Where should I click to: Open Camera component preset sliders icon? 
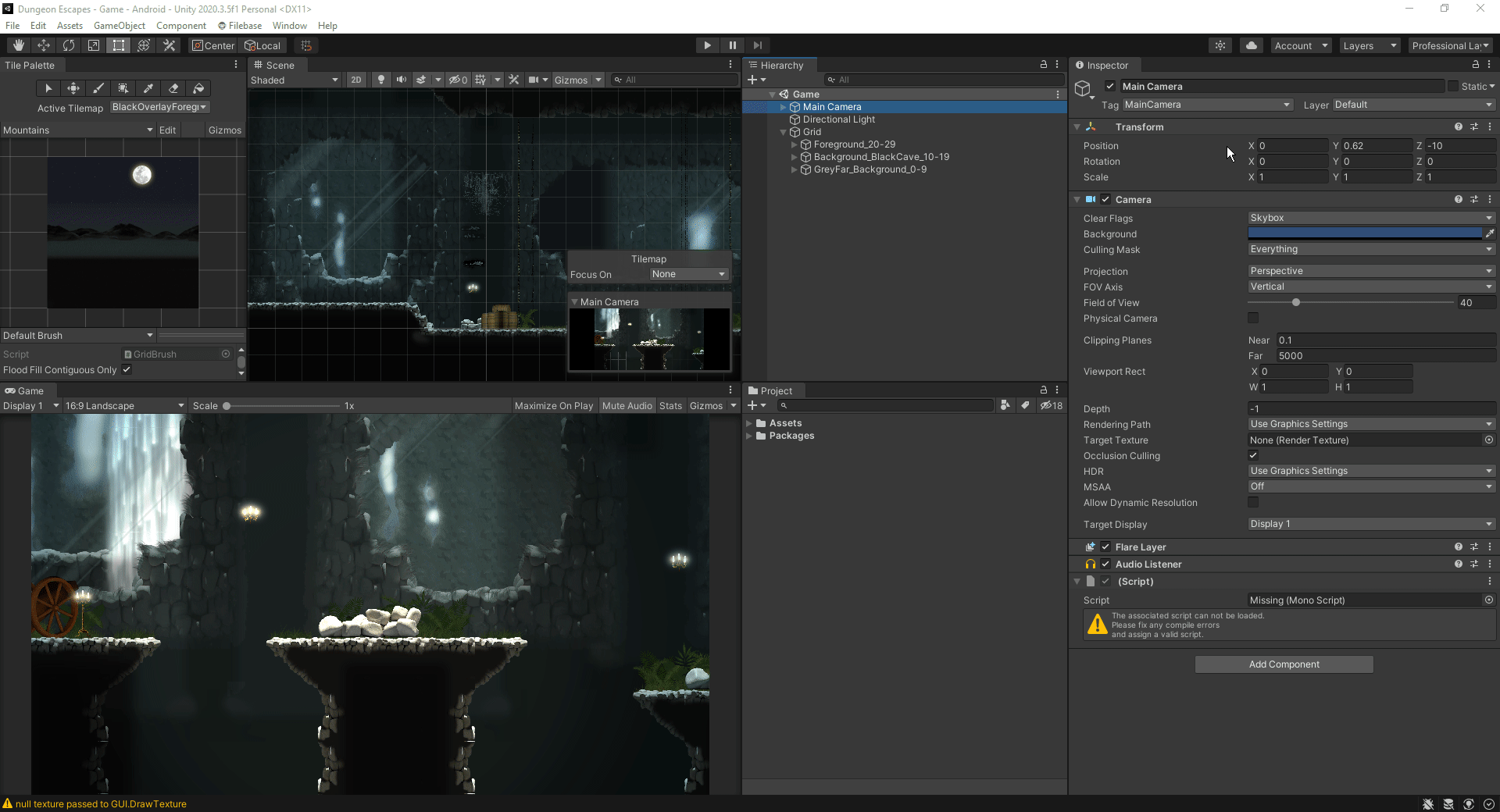click(1474, 199)
